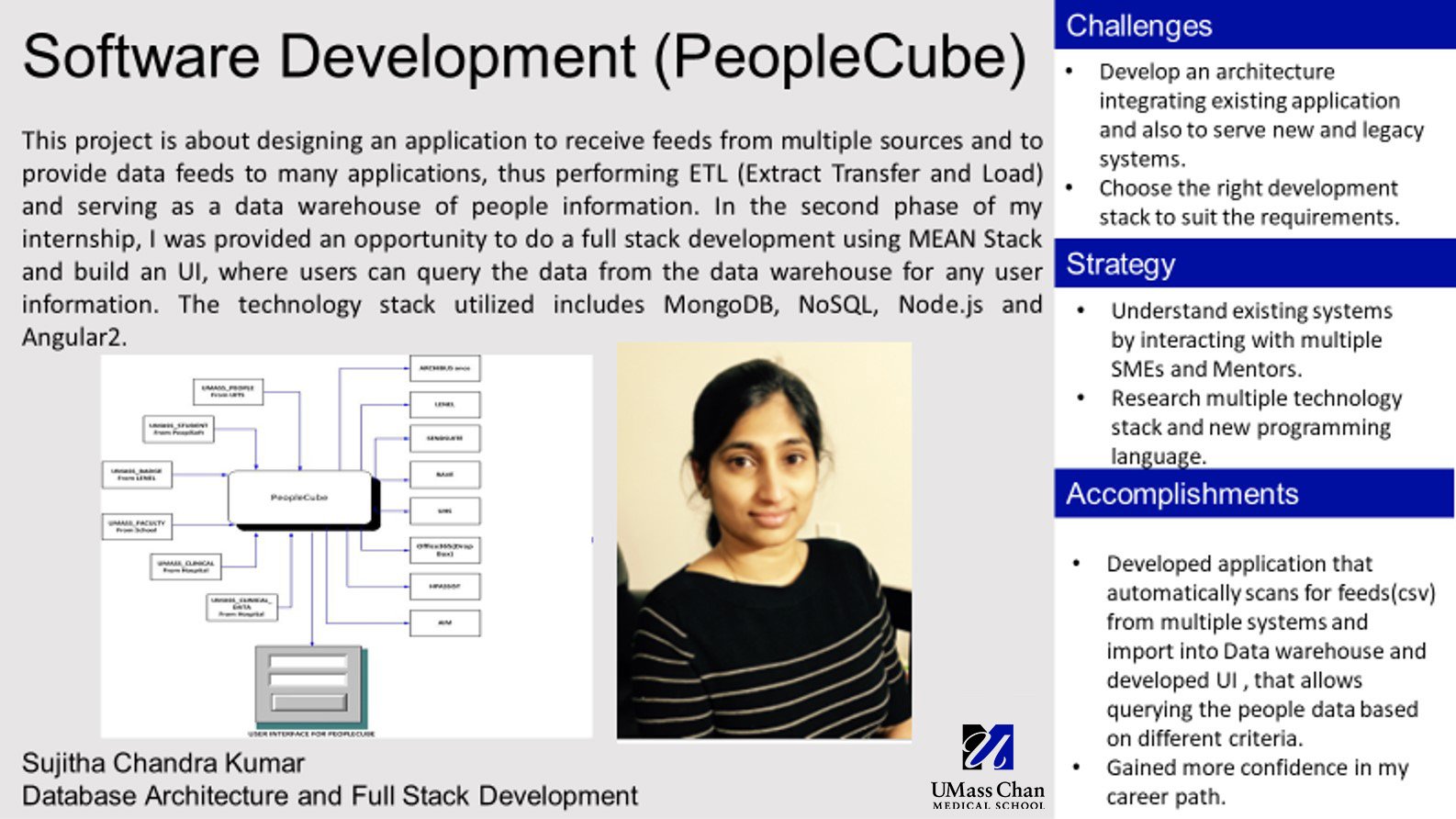This screenshot has width=1456, height=819.
Task: Click the UMASS_FACULTY From School box
Action: 137,526
